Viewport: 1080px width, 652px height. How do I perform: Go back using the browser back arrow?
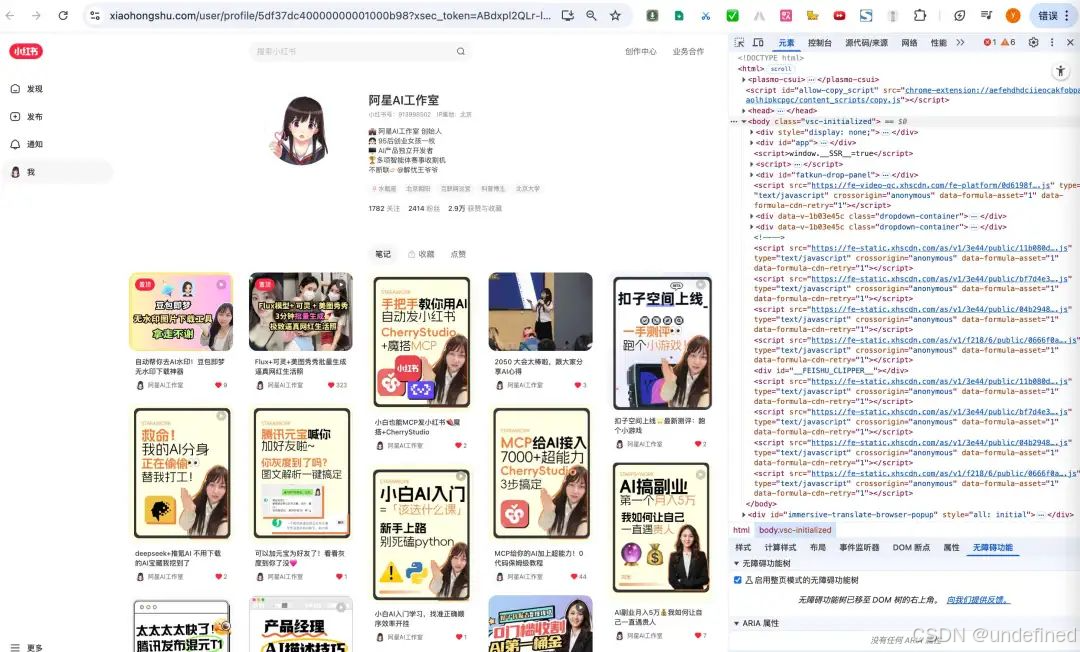(x=10, y=15)
